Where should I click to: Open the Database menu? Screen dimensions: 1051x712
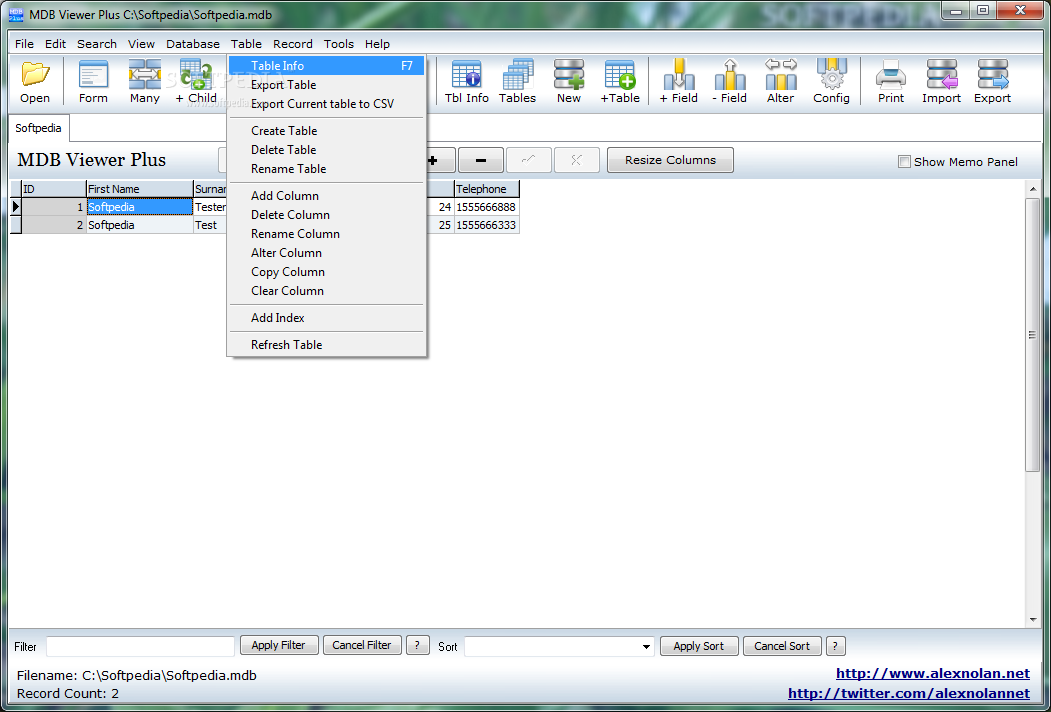[193, 44]
